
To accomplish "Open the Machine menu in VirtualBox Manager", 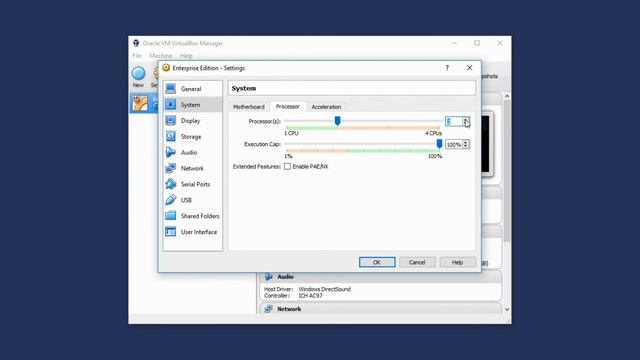I will (160, 56).
